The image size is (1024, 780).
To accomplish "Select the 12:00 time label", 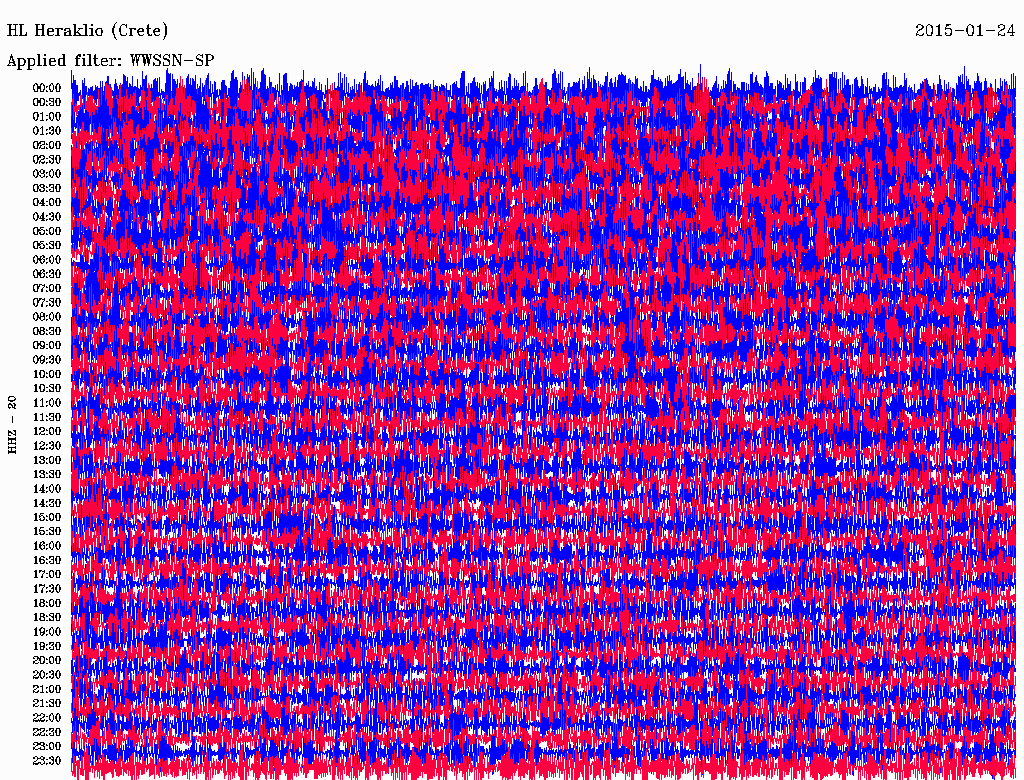I will pos(46,431).
